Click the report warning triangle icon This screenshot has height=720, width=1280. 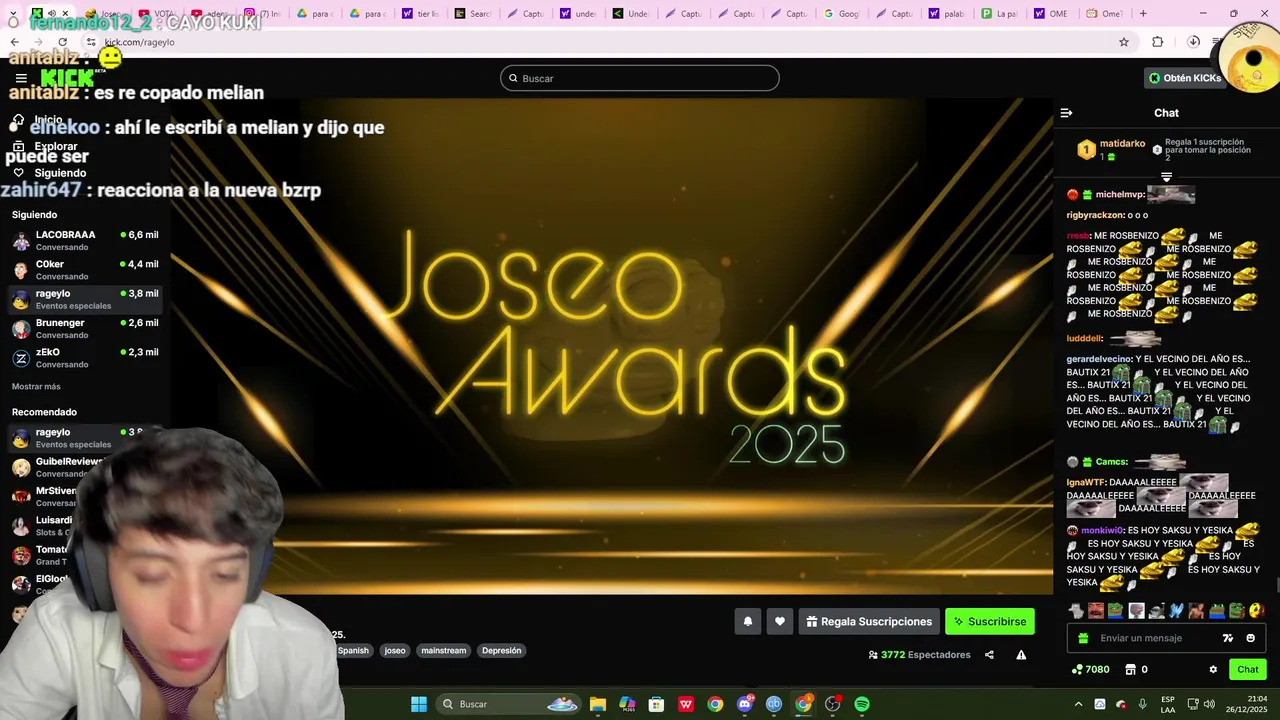pyautogui.click(x=1021, y=655)
